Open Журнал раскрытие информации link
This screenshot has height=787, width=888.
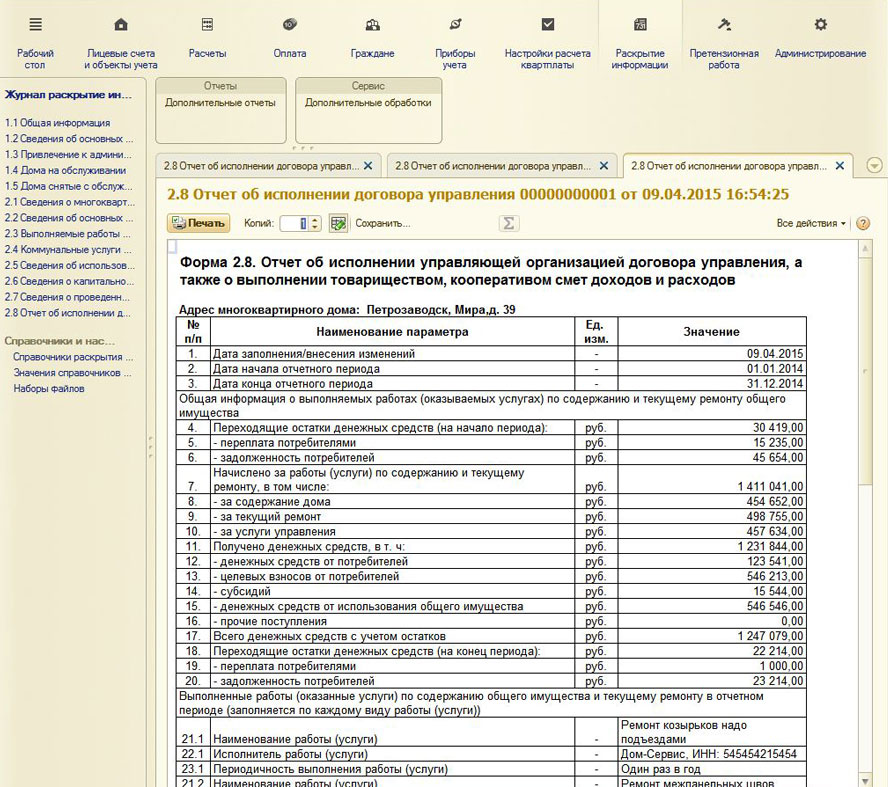[69, 95]
